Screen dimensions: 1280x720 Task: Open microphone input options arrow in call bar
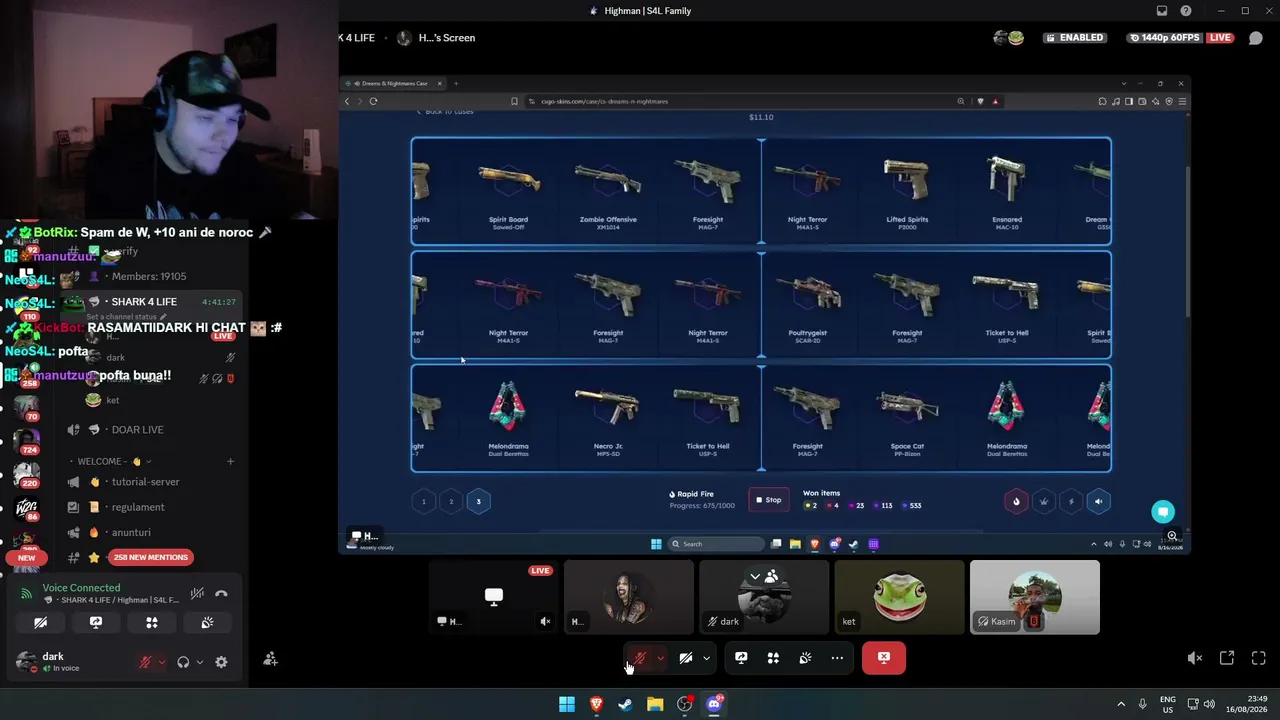(660, 658)
